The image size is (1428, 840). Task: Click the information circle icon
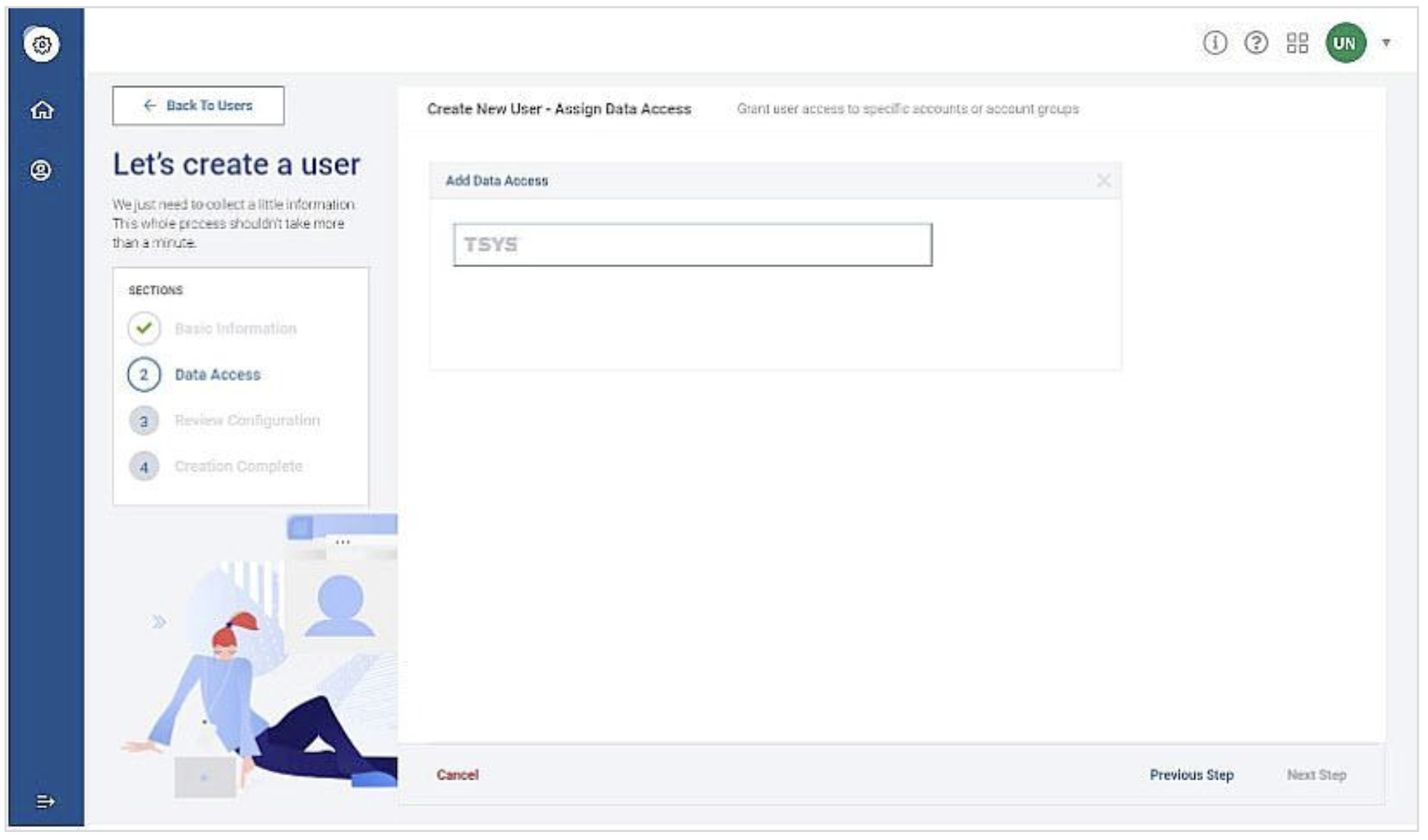[x=1214, y=43]
